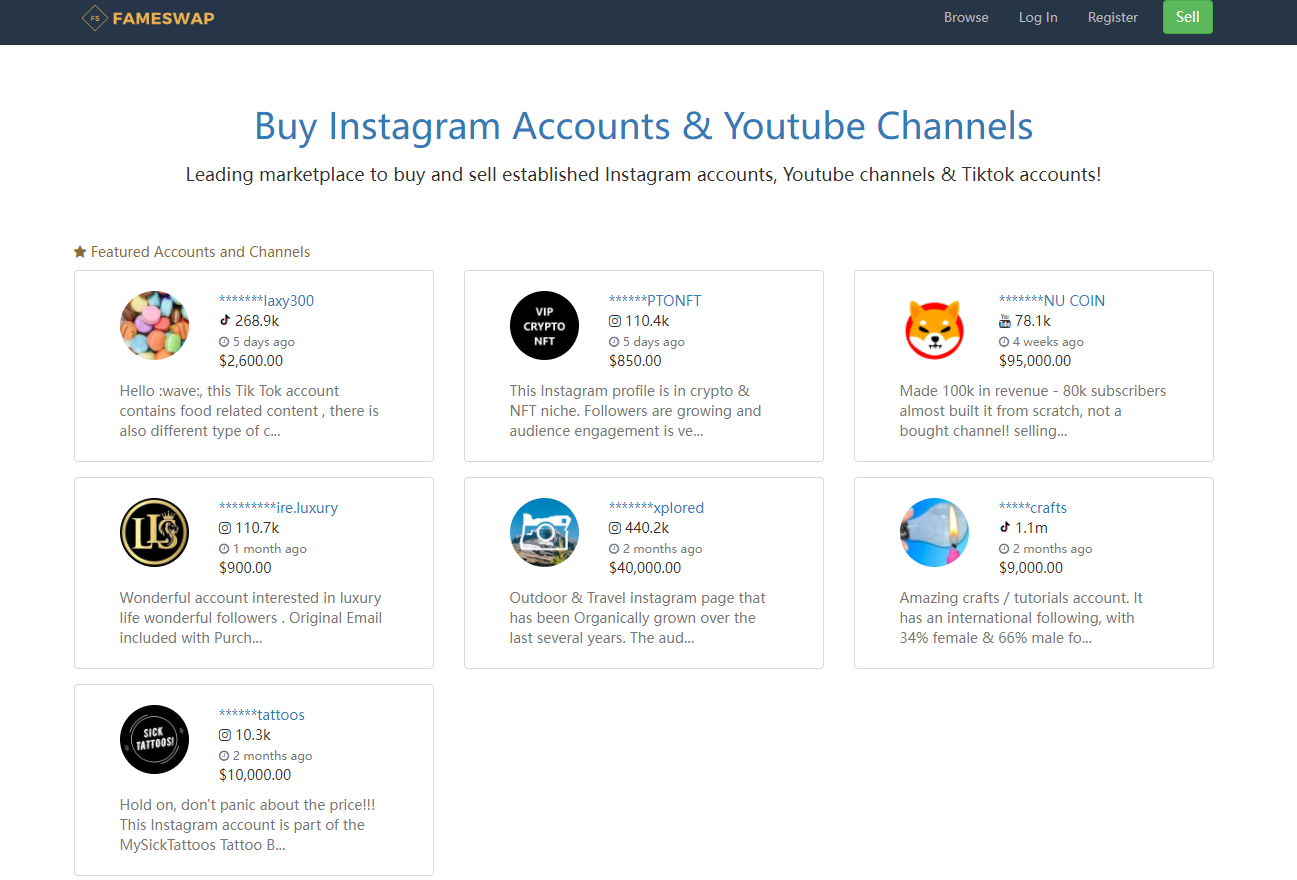Click the green Sell button

click(x=1188, y=17)
